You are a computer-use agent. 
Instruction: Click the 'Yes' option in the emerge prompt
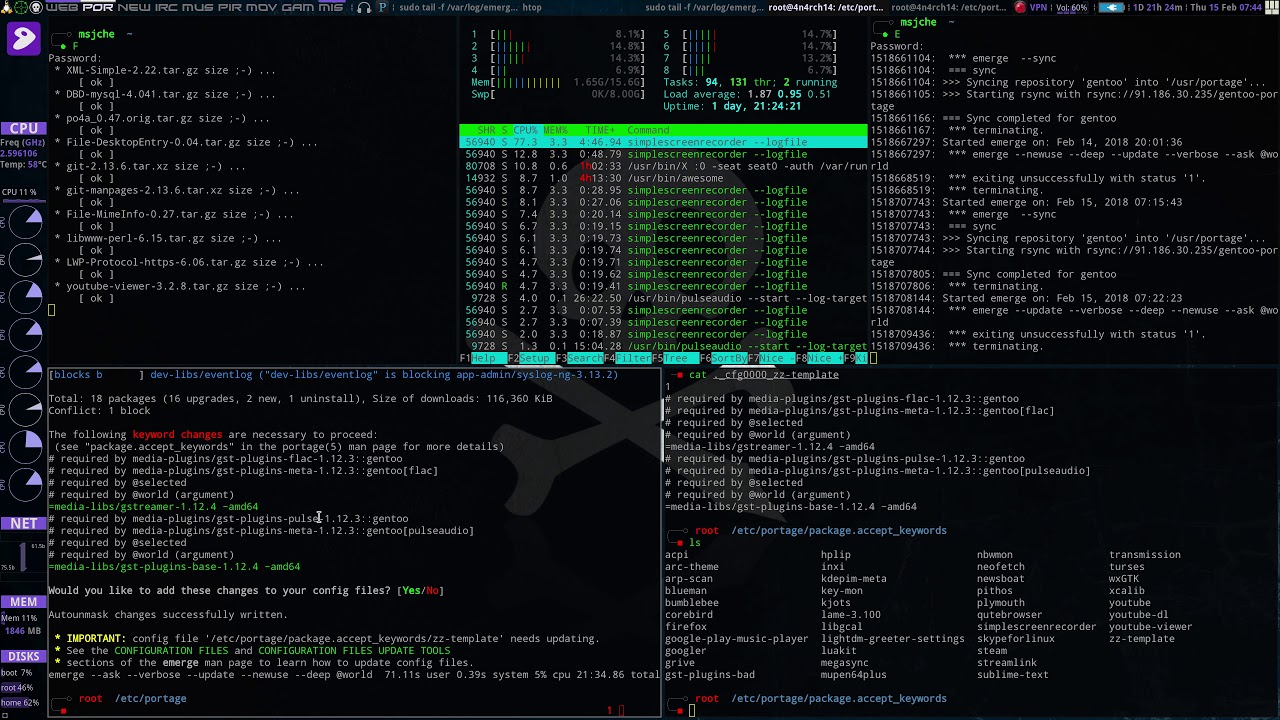point(411,590)
